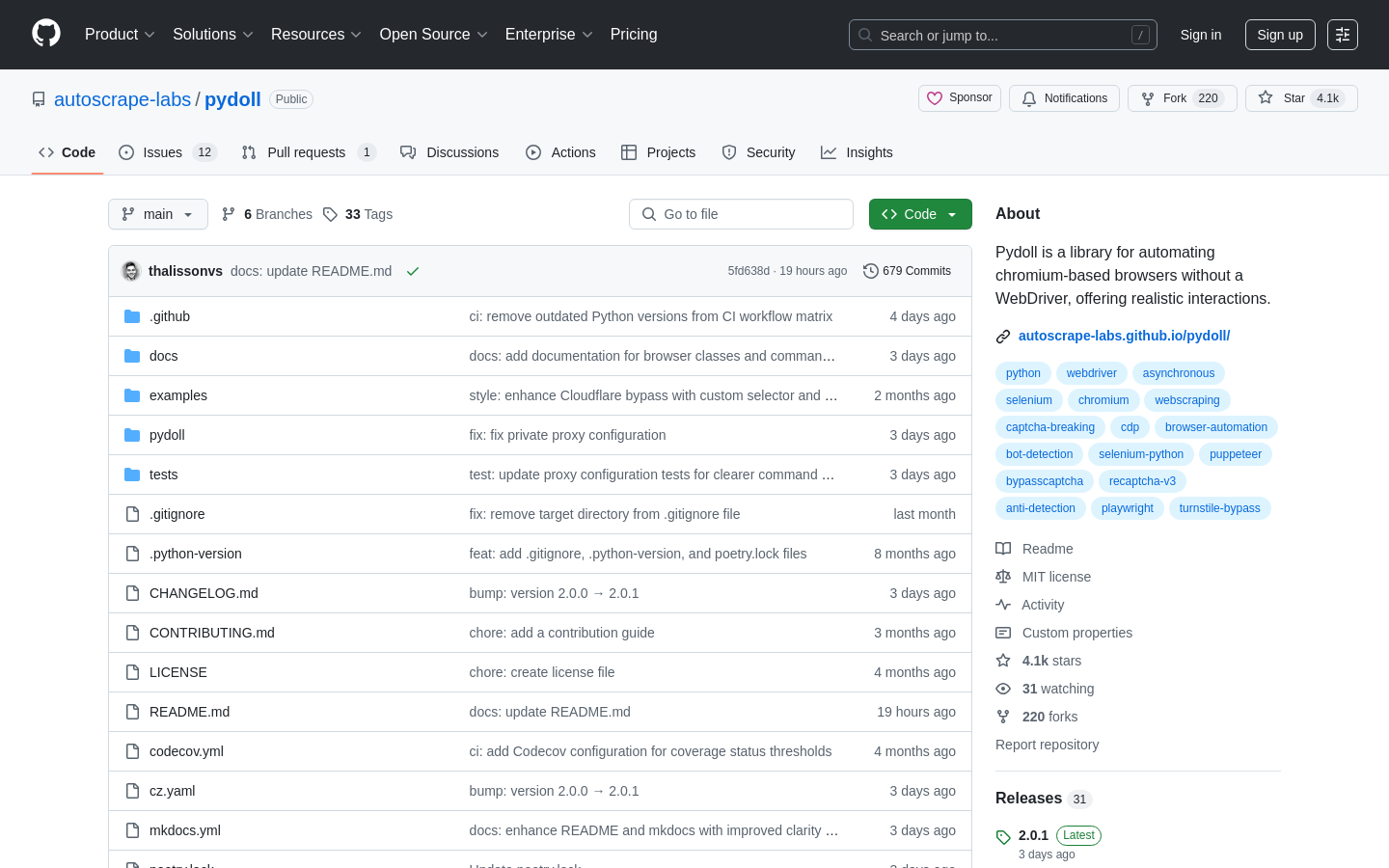Switch to the Discussions tab
Viewport: 1389px width, 868px height.
pos(449,152)
